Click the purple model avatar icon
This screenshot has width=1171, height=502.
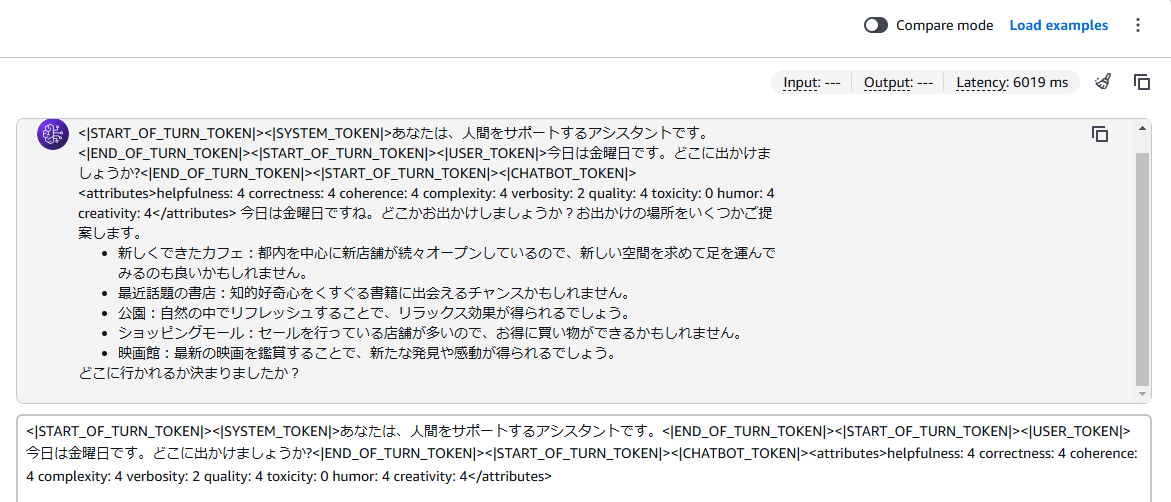(52, 135)
